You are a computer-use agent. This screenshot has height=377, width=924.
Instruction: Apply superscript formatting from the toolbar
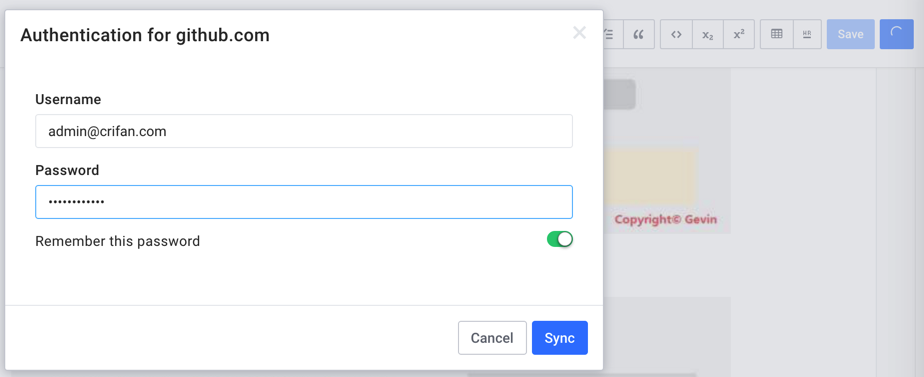tap(739, 34)
